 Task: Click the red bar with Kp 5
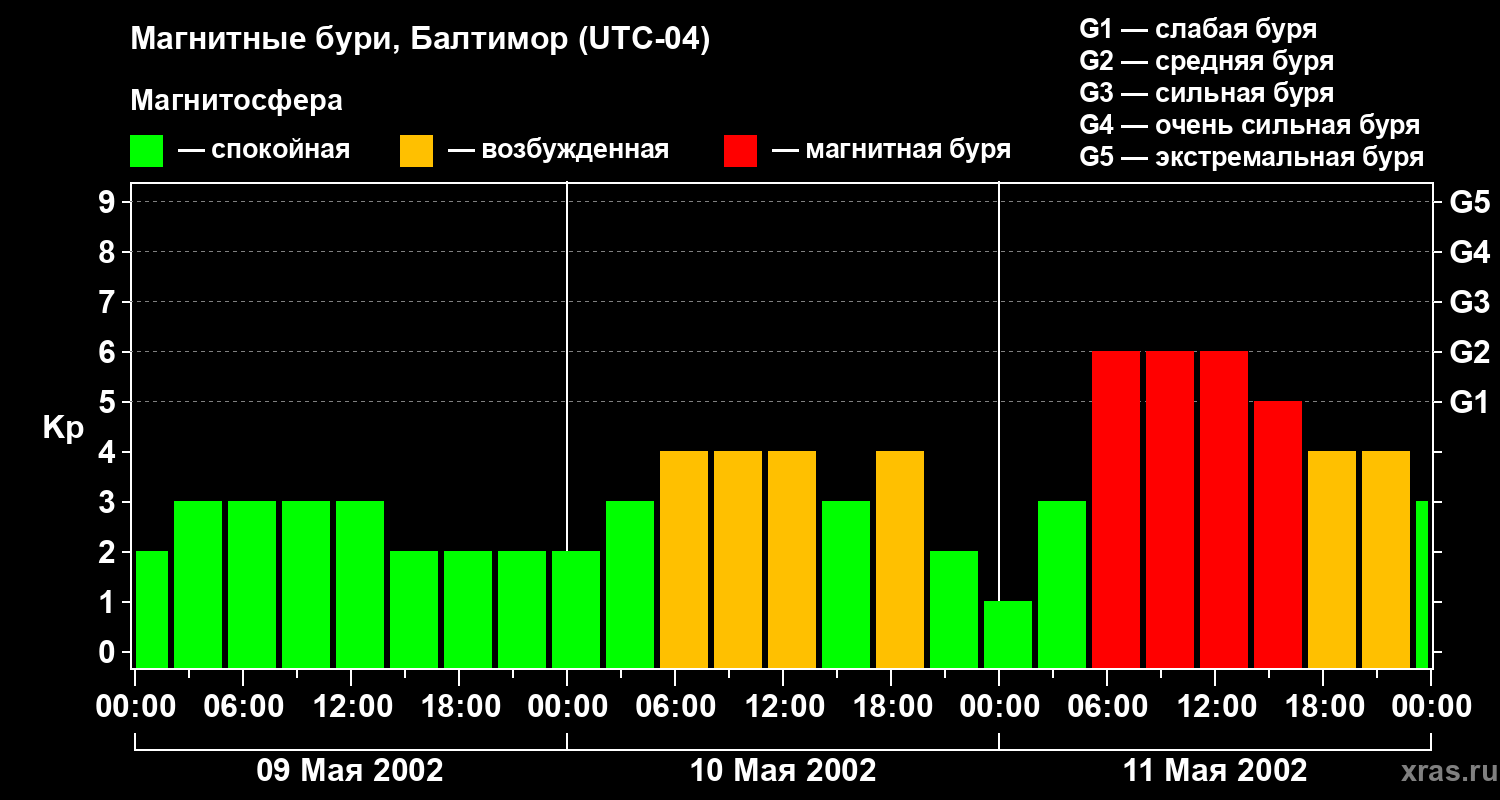click(1278, 535)
